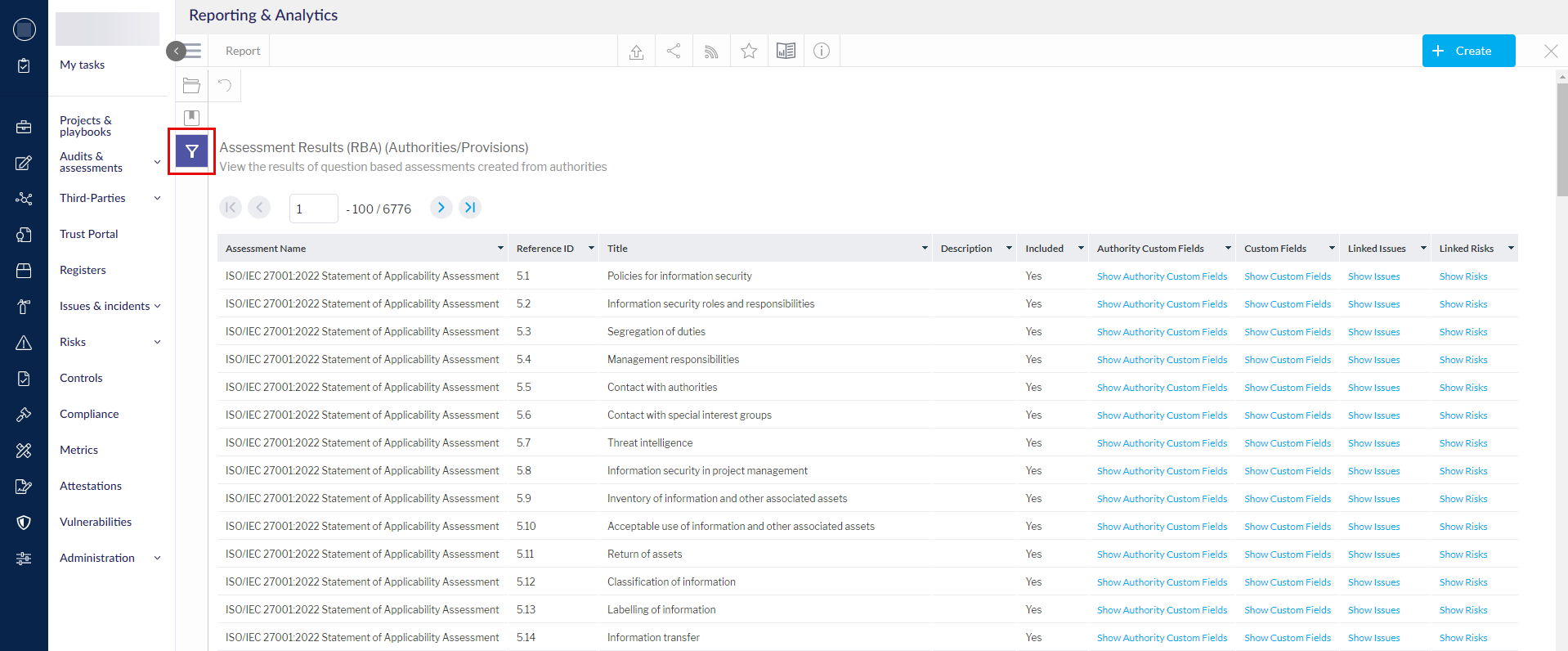This screenshot has width=1568, height=651.
Task: Open the filter panel funnel icon
Action: (192, 151)
